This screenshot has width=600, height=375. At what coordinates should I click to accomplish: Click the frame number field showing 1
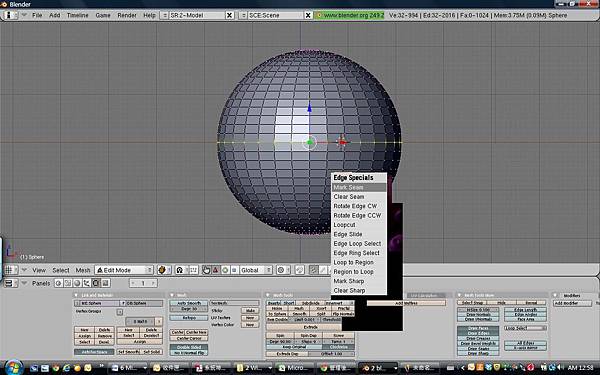143,283
